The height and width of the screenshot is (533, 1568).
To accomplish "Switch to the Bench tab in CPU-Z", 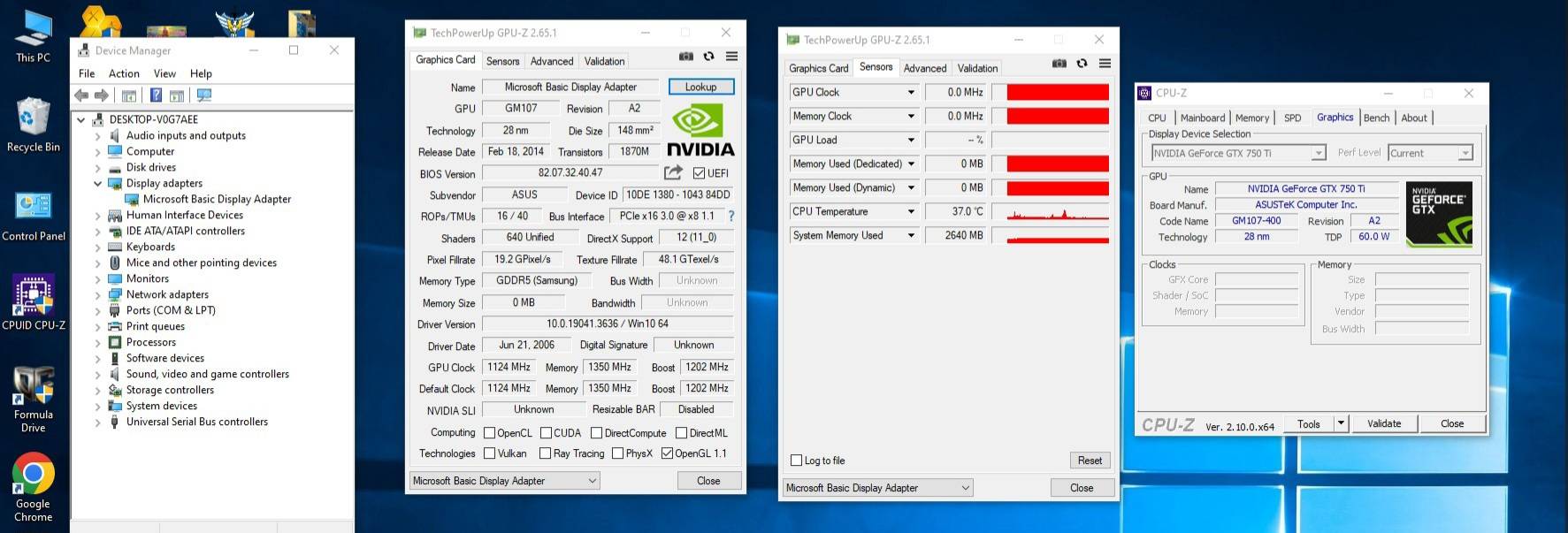I will [1376, 118].
